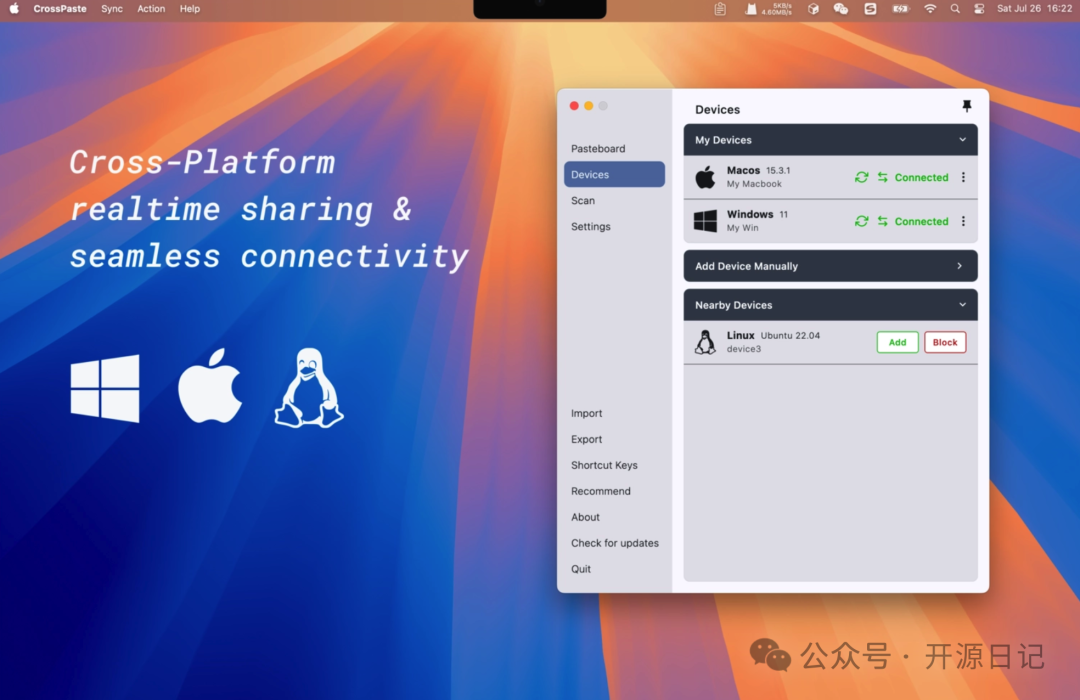
Task: Click the Apple logo on Macos device
Action: click(x=705, y=178)
